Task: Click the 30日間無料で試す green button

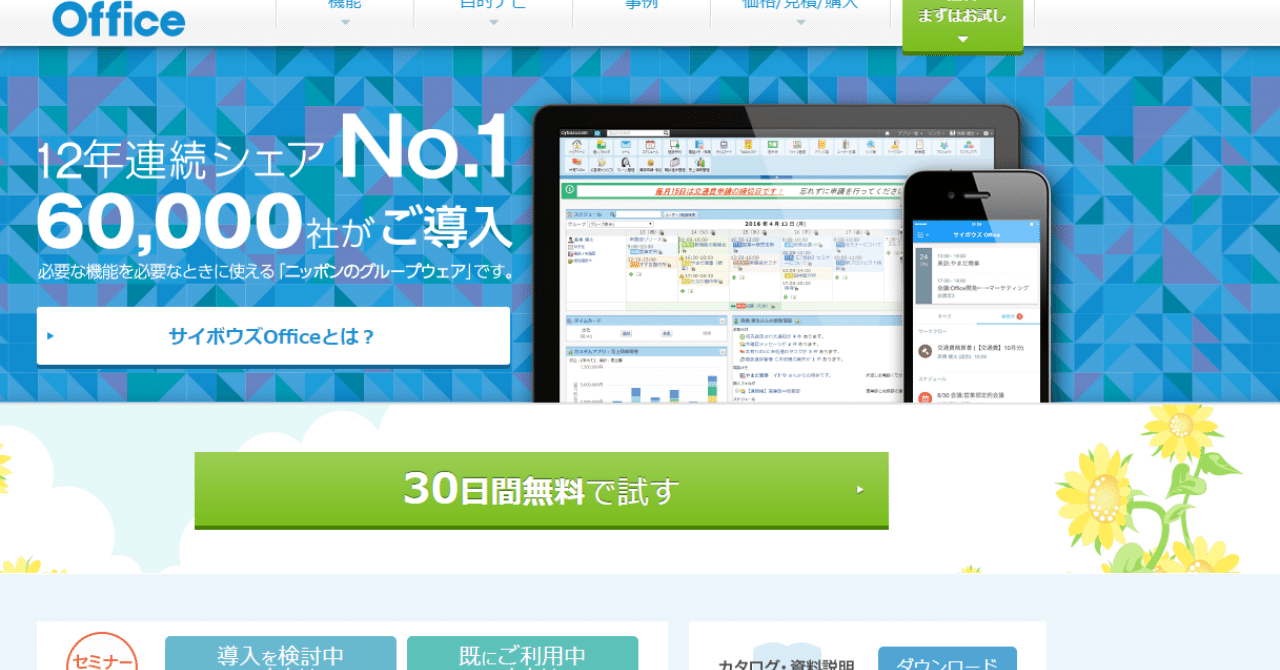Action: click(x=540, y=490)
